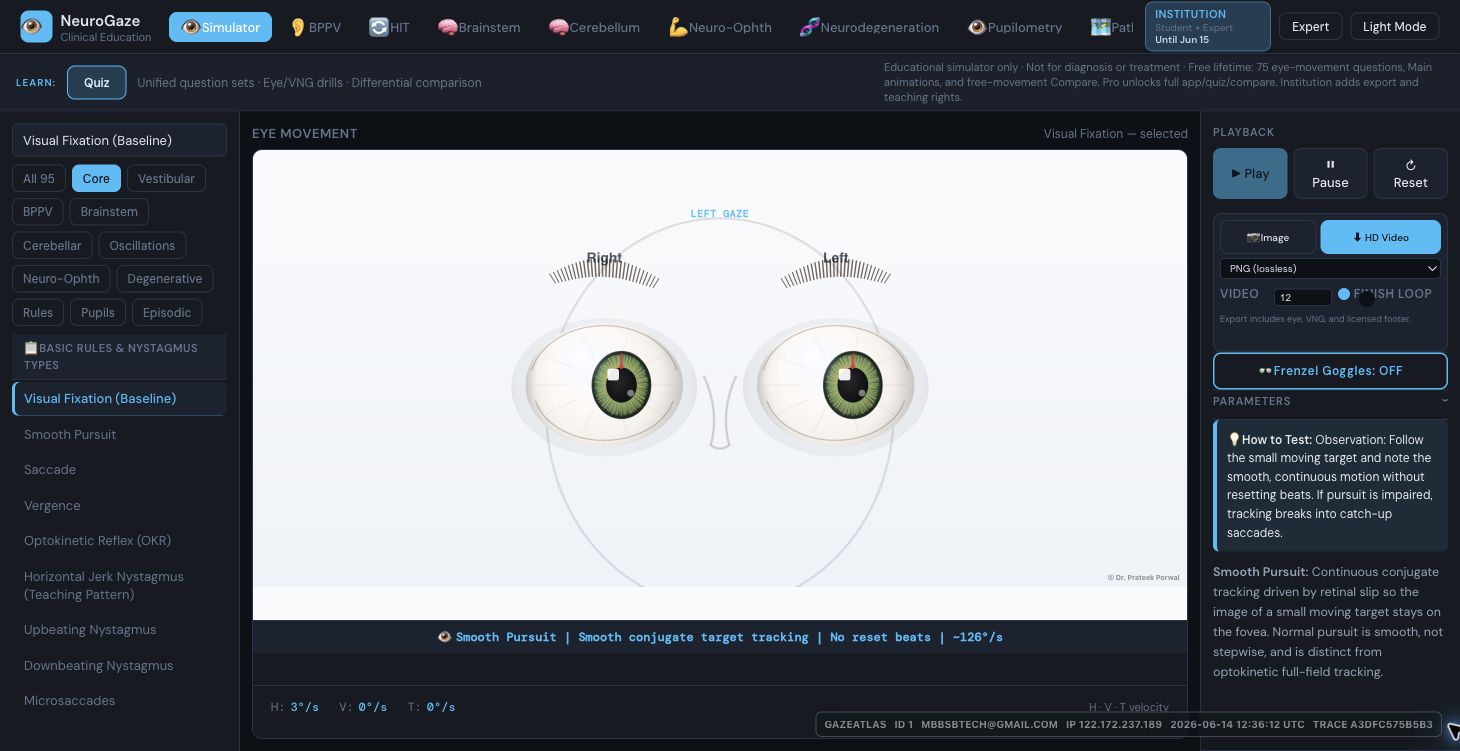Screen dimensions: 1460x751
Task: Click the NeuroGaze eye logo icon
Action: (x=36, y=27)
